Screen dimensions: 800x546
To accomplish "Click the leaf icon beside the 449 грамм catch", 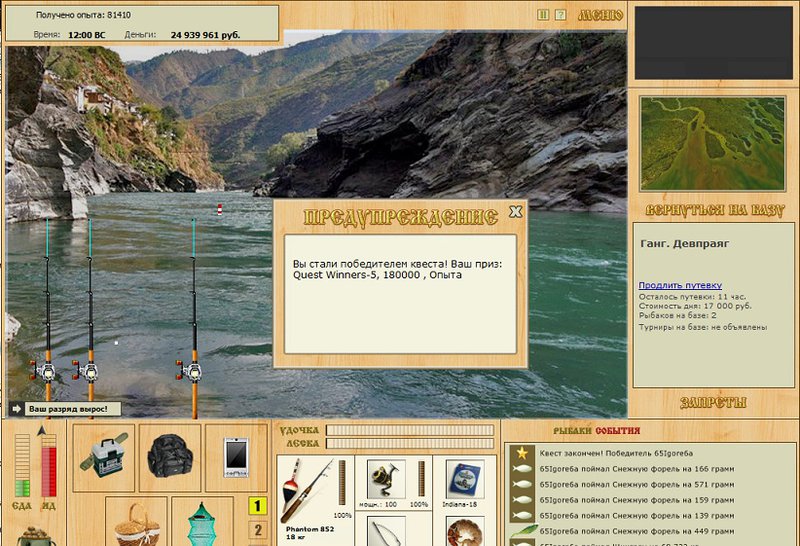I will pyautogui.click(x=522, y=531).
